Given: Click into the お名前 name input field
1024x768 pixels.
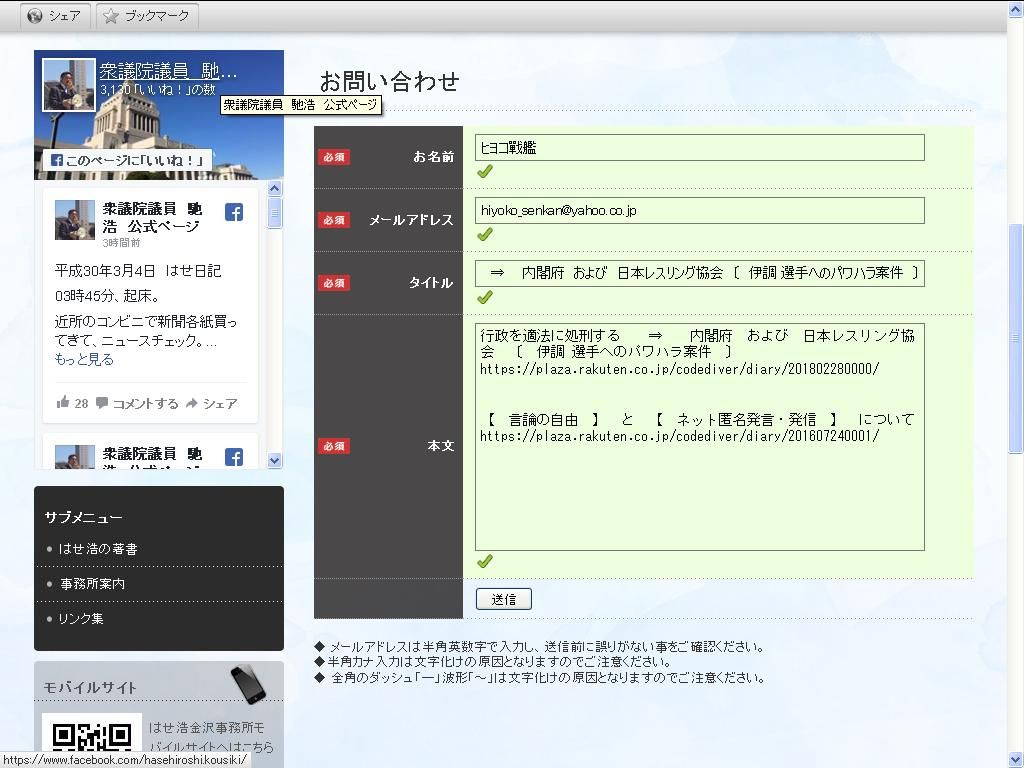Looking at the screenshot, I should pos(699,148).
